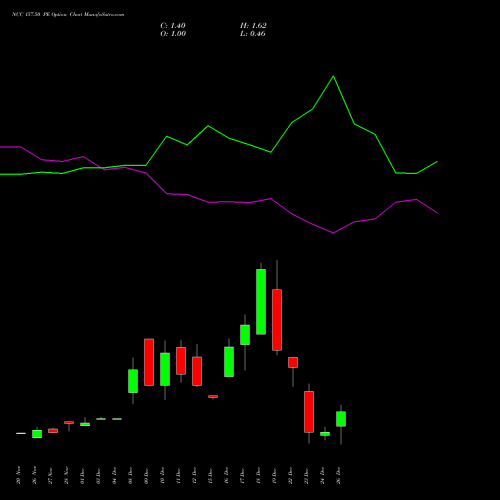Click the '15 Dec' date axis label
Viewport: 500px width, 500px height.
click(x=210, y=476)
